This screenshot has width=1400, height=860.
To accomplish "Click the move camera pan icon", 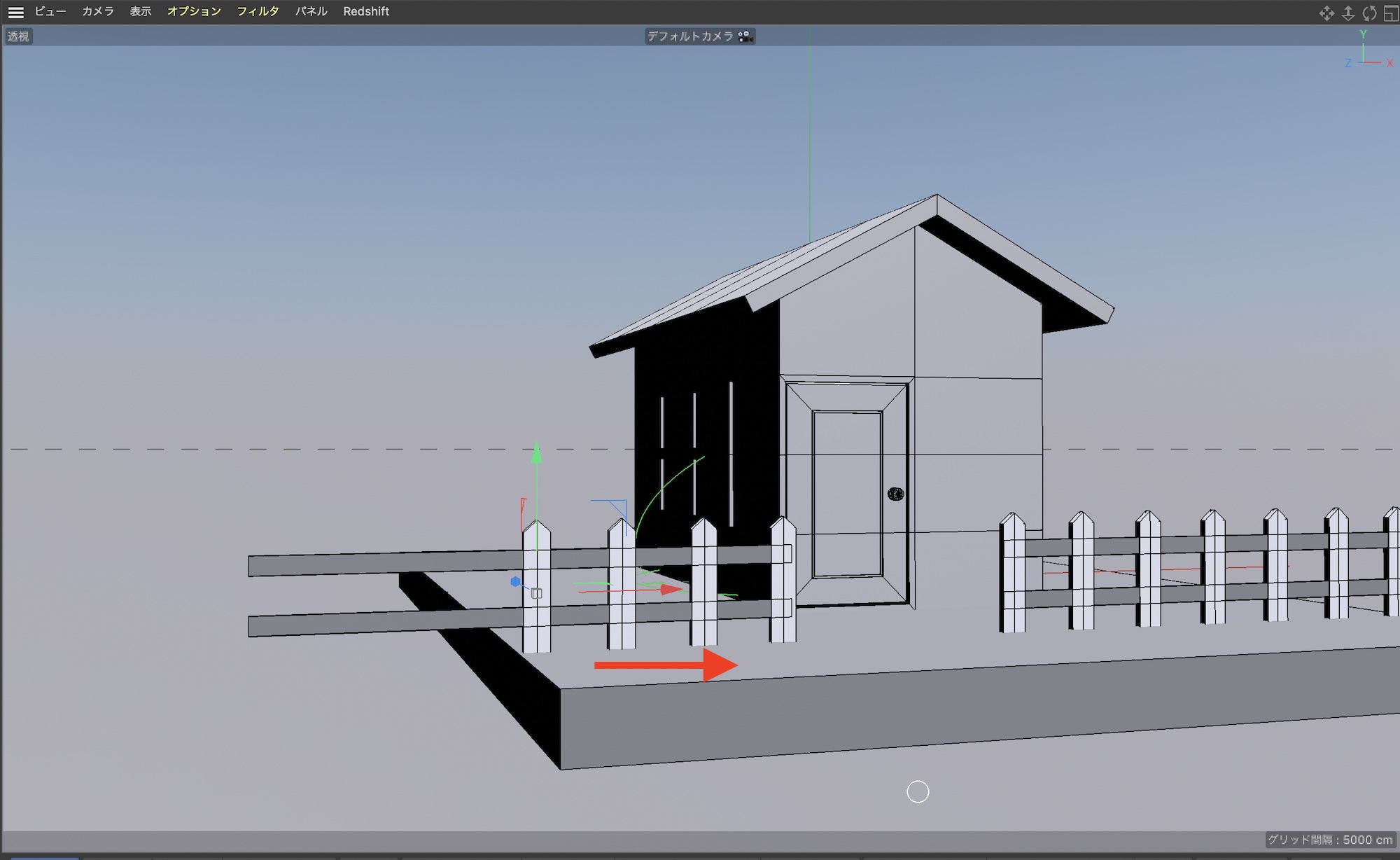I will 1326,13.
